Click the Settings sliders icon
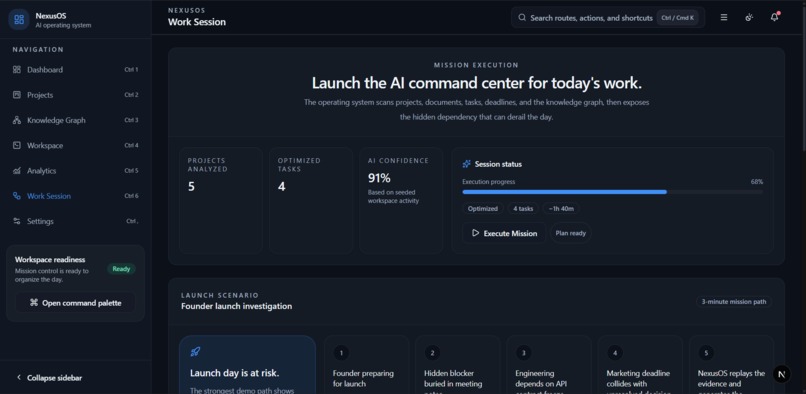Screen dimensions: 806x394 click(17, 221)
